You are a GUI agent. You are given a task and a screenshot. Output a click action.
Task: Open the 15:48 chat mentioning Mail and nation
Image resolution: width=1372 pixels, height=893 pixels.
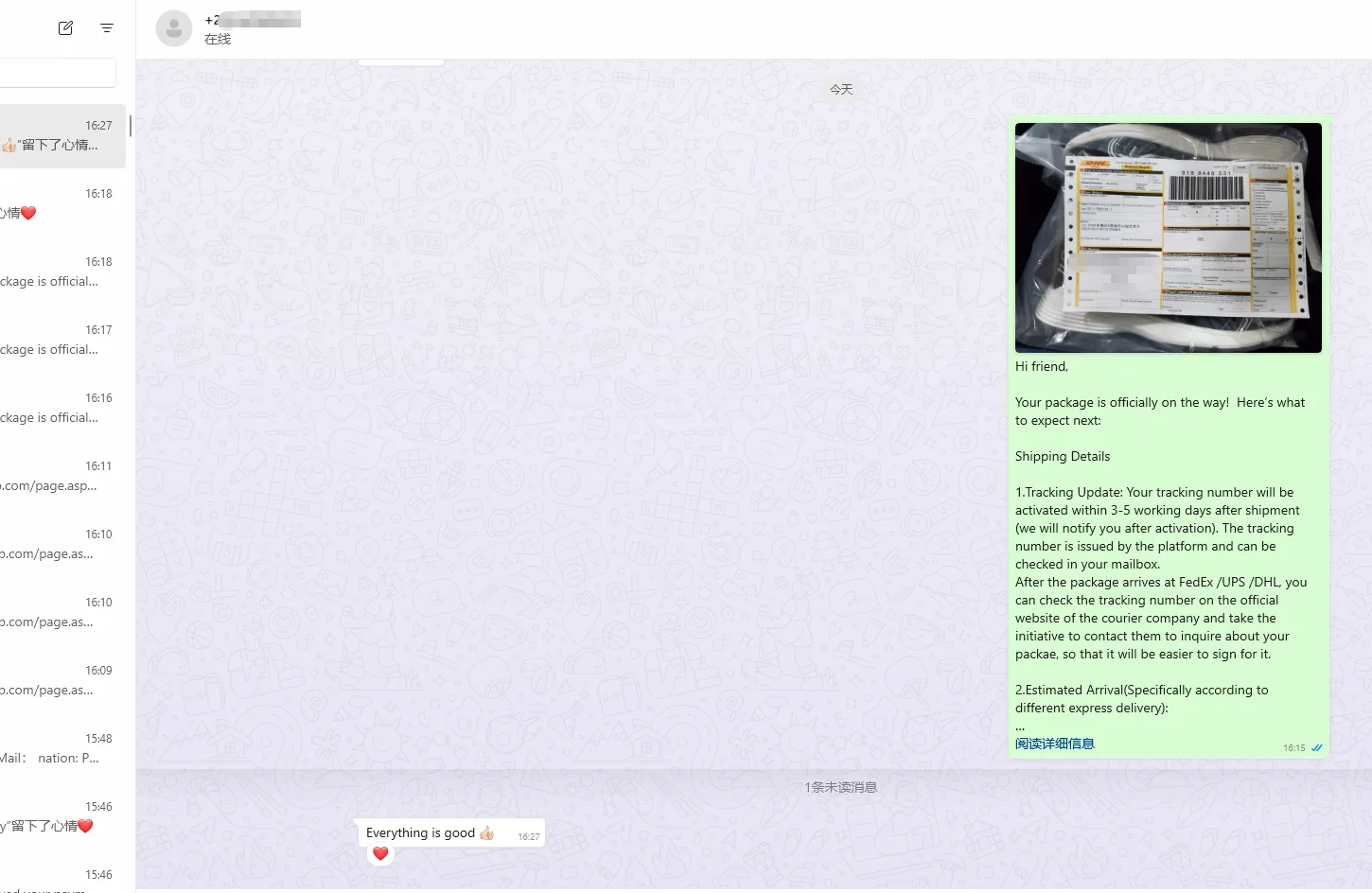click(62, 749)
